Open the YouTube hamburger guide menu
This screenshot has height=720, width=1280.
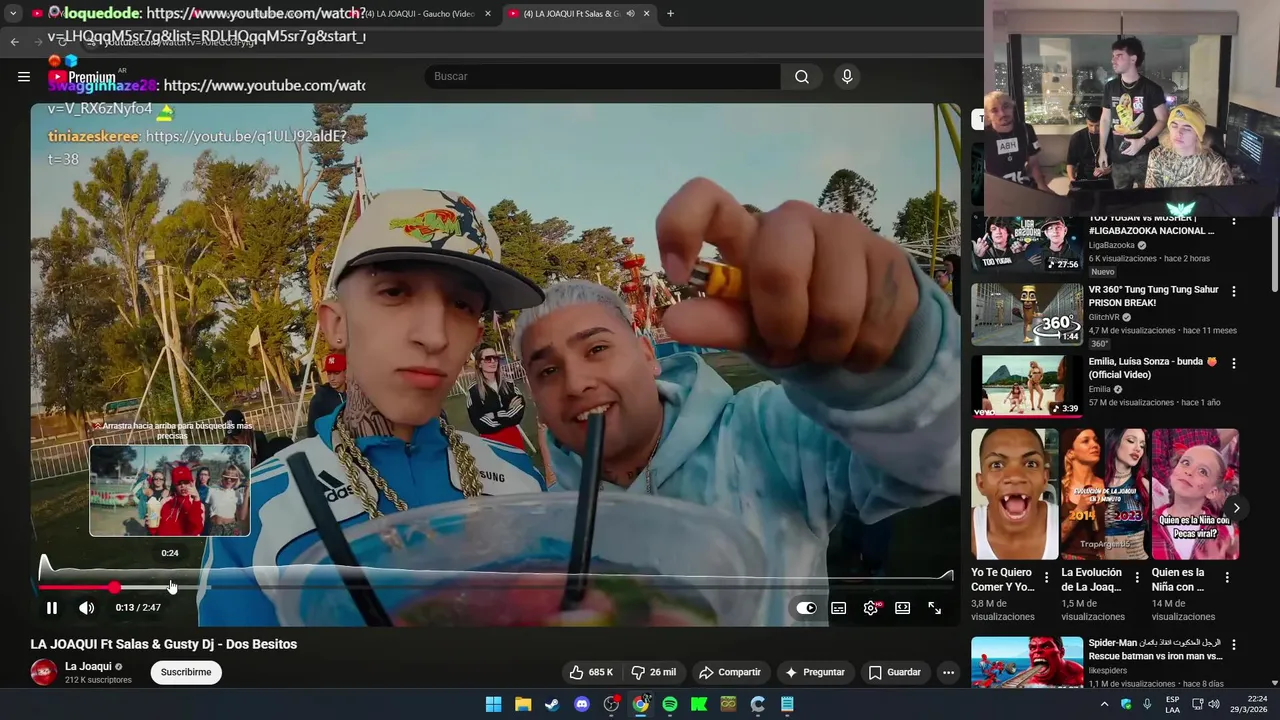[24, 76]
